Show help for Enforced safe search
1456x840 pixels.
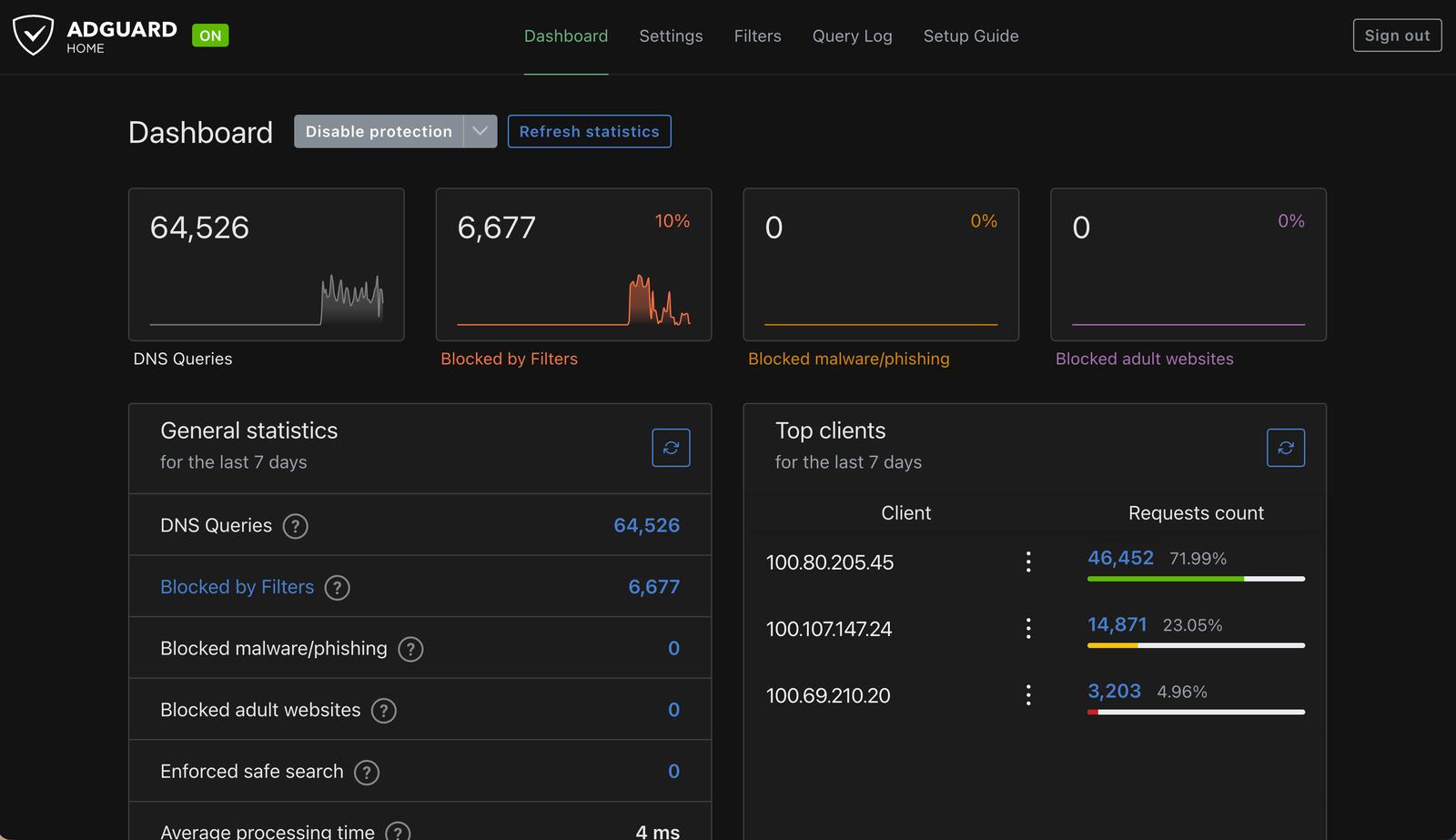367,773
